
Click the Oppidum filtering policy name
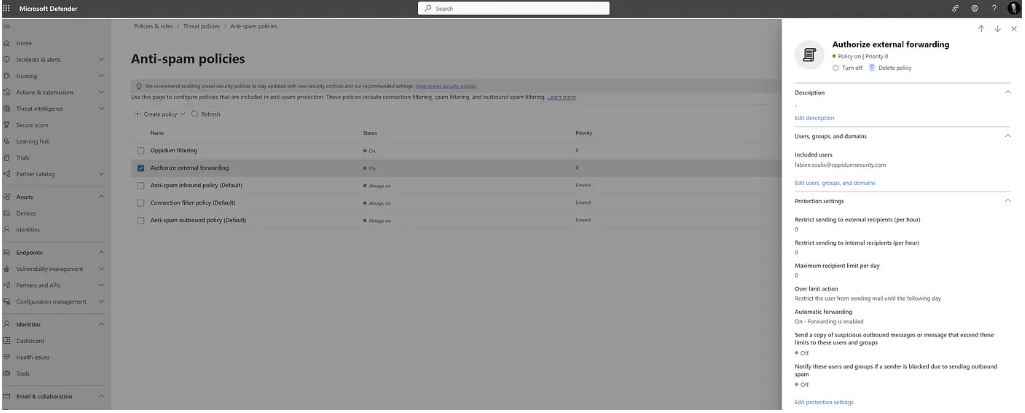173,150
